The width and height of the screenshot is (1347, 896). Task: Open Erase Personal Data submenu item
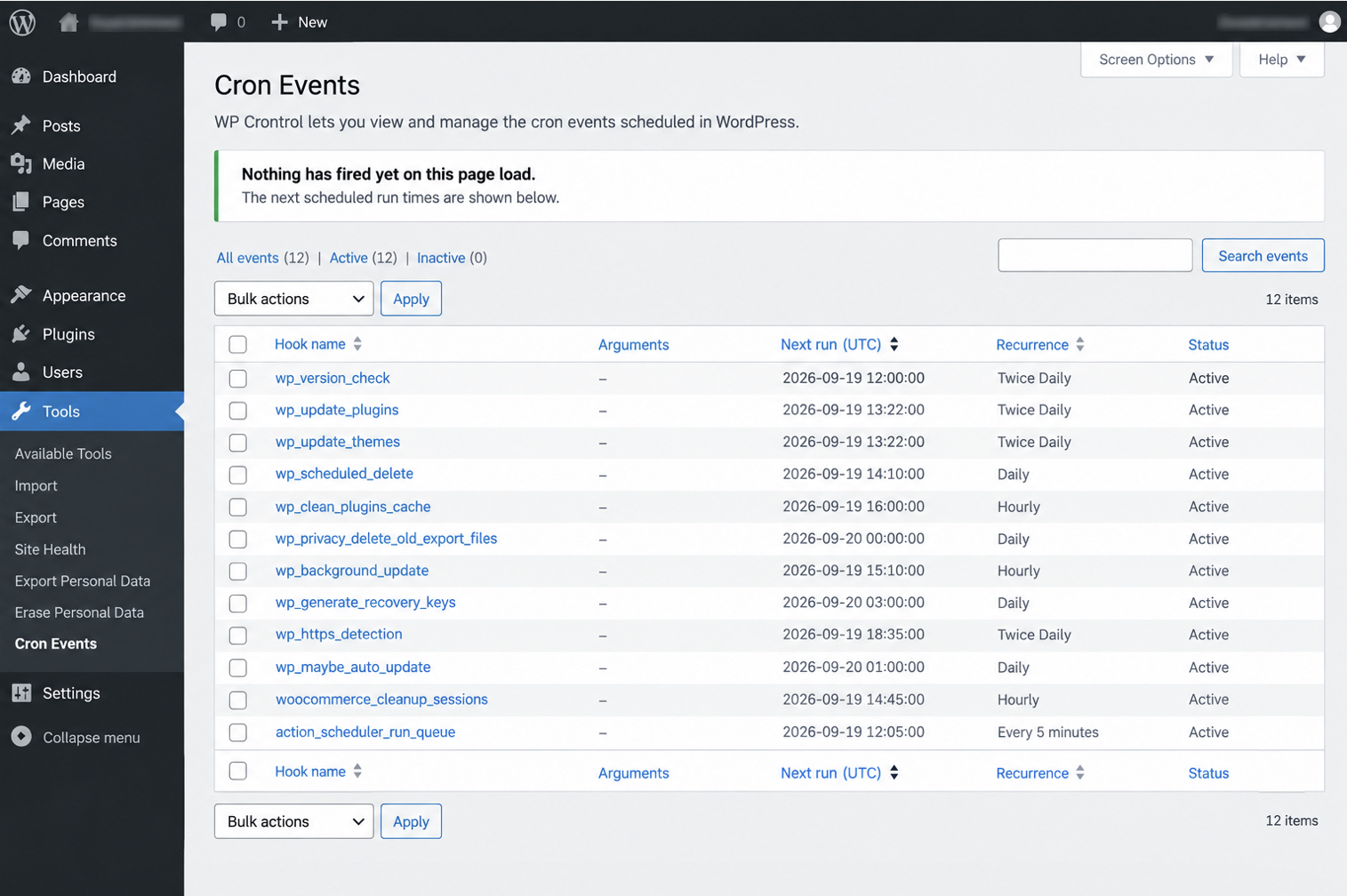tap(79, 612)
